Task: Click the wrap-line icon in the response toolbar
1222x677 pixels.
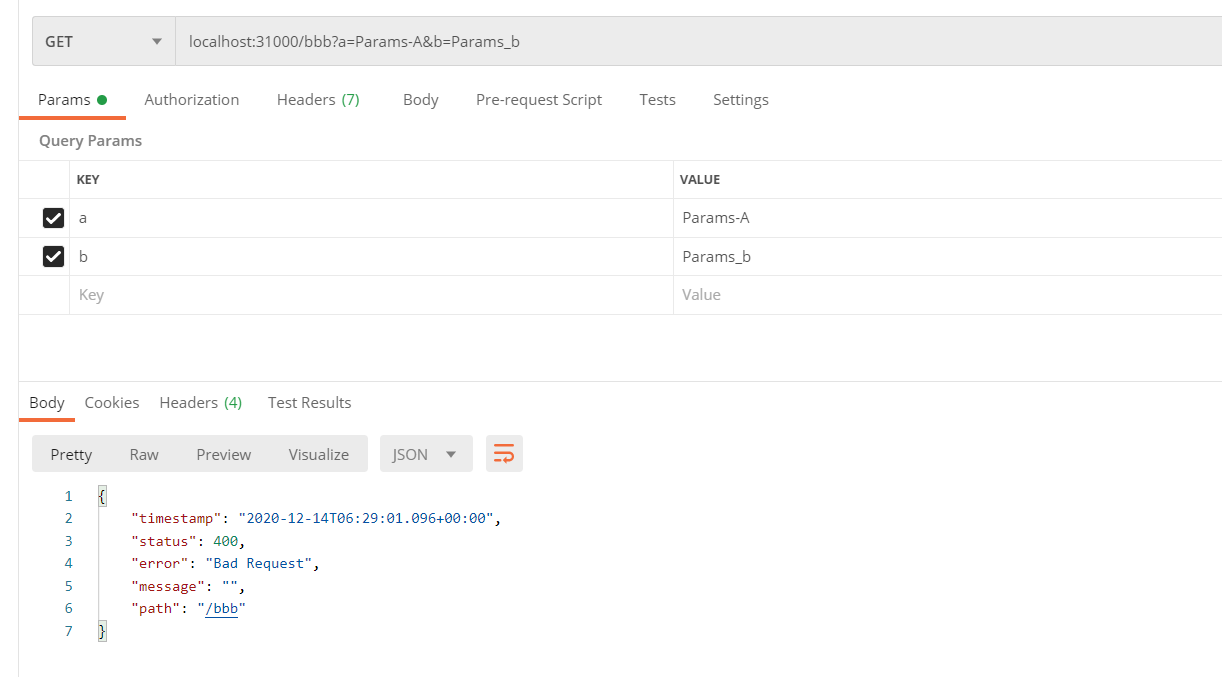Action: pos(504,453)
